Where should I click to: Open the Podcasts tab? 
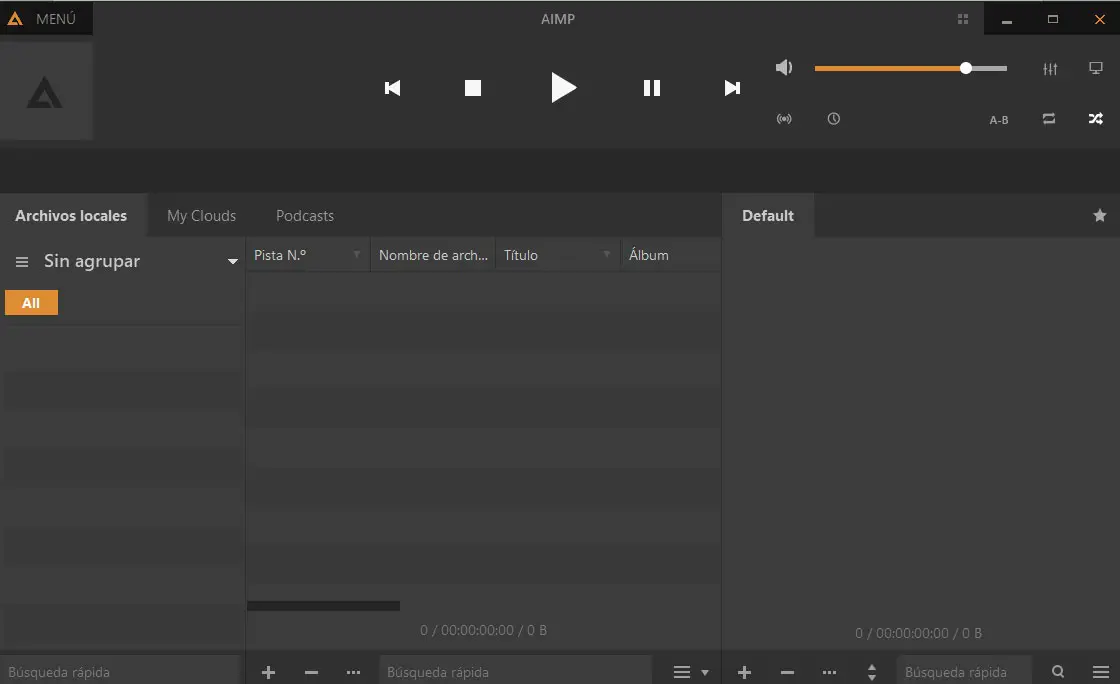pyautogui.click(x=305, y=216)
